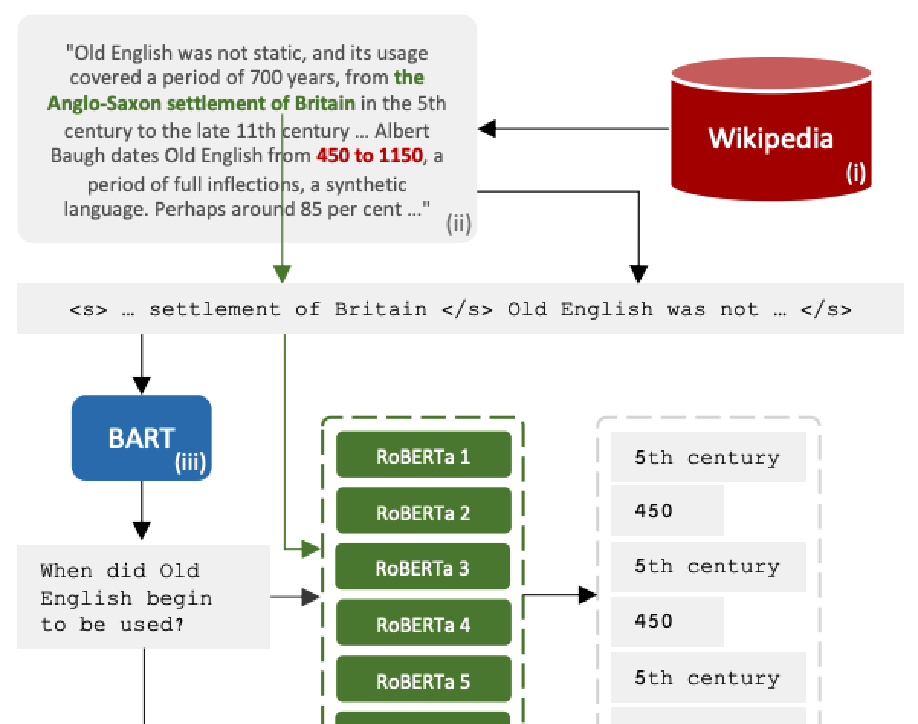This screenshot has height=724, width=918.
Task: Click the red '450 to 1150' text
Action: click(x=369, y=156)
